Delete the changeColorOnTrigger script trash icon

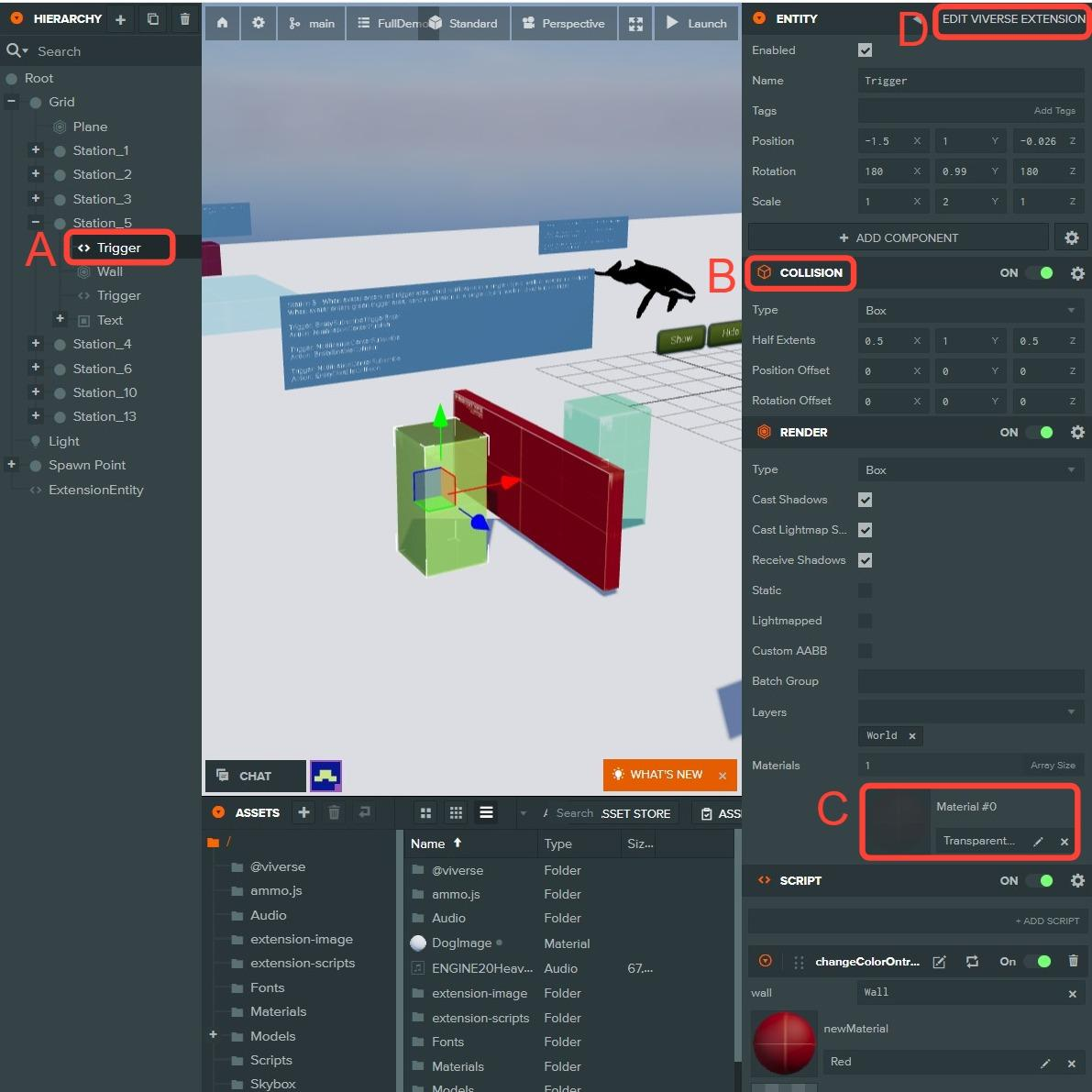[1073, 961]
